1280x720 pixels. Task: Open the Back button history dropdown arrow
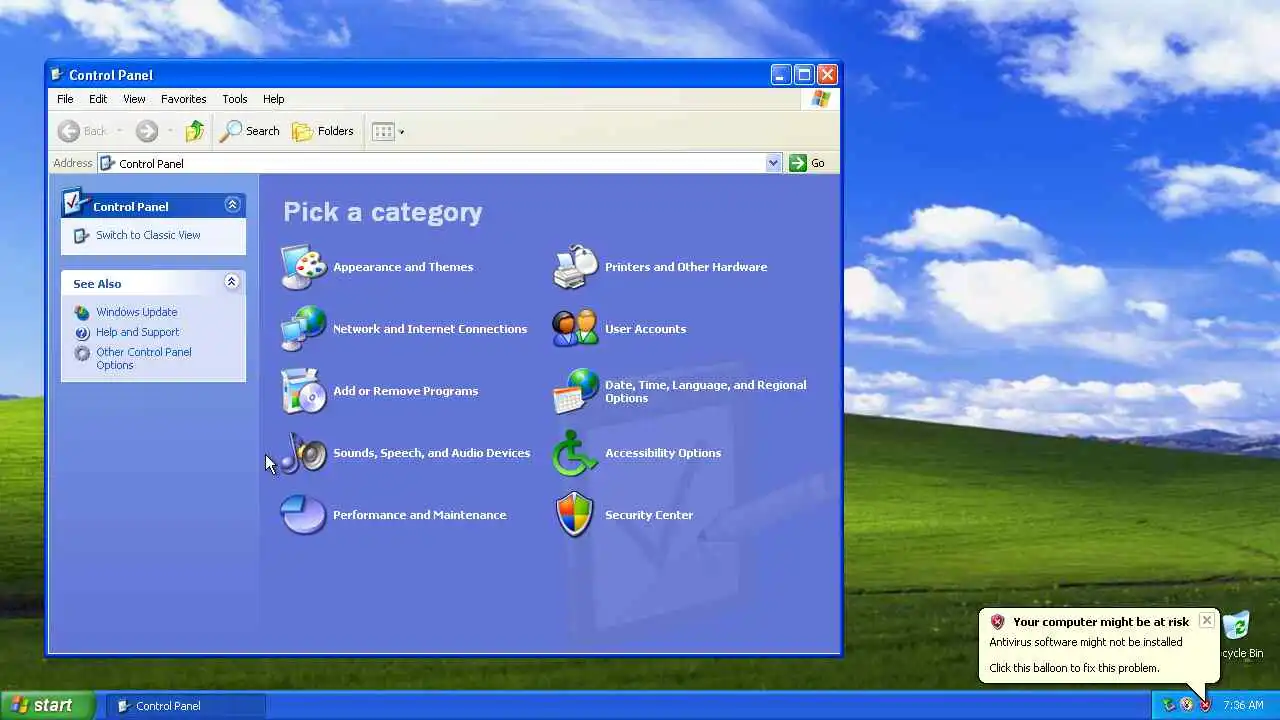click(x=119, y=131)
